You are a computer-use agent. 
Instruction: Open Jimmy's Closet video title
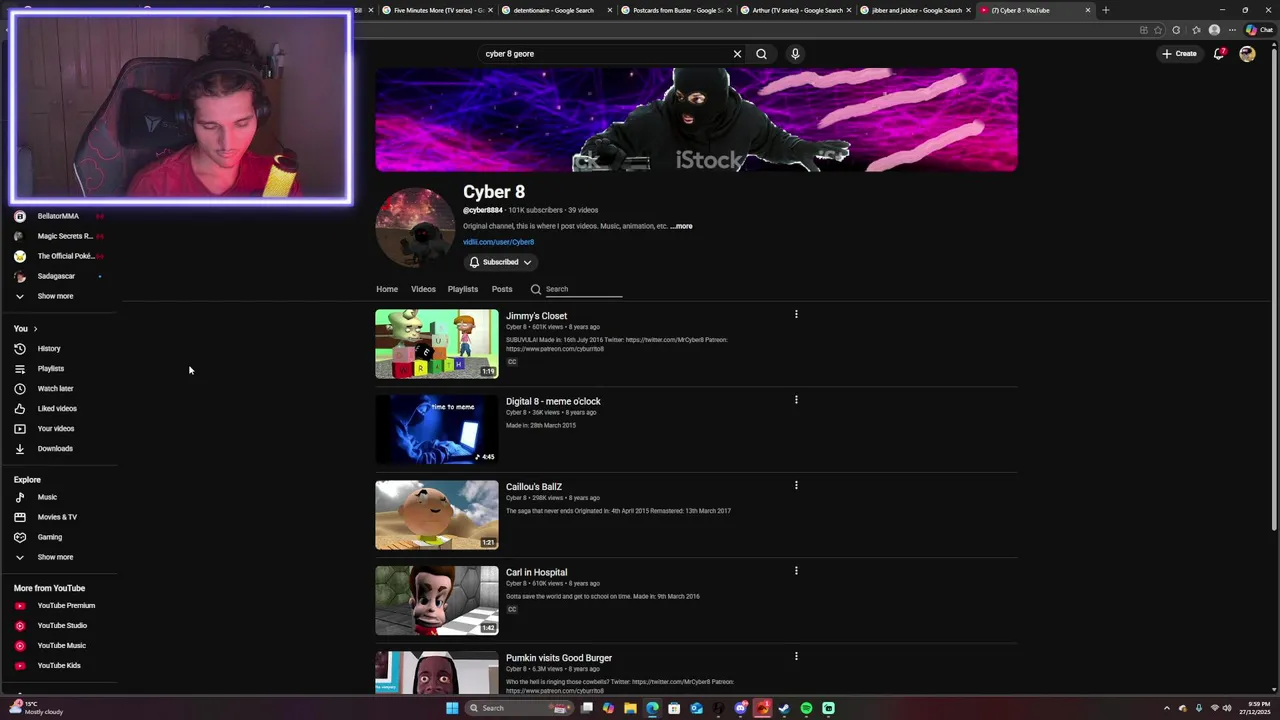[536, 316]
